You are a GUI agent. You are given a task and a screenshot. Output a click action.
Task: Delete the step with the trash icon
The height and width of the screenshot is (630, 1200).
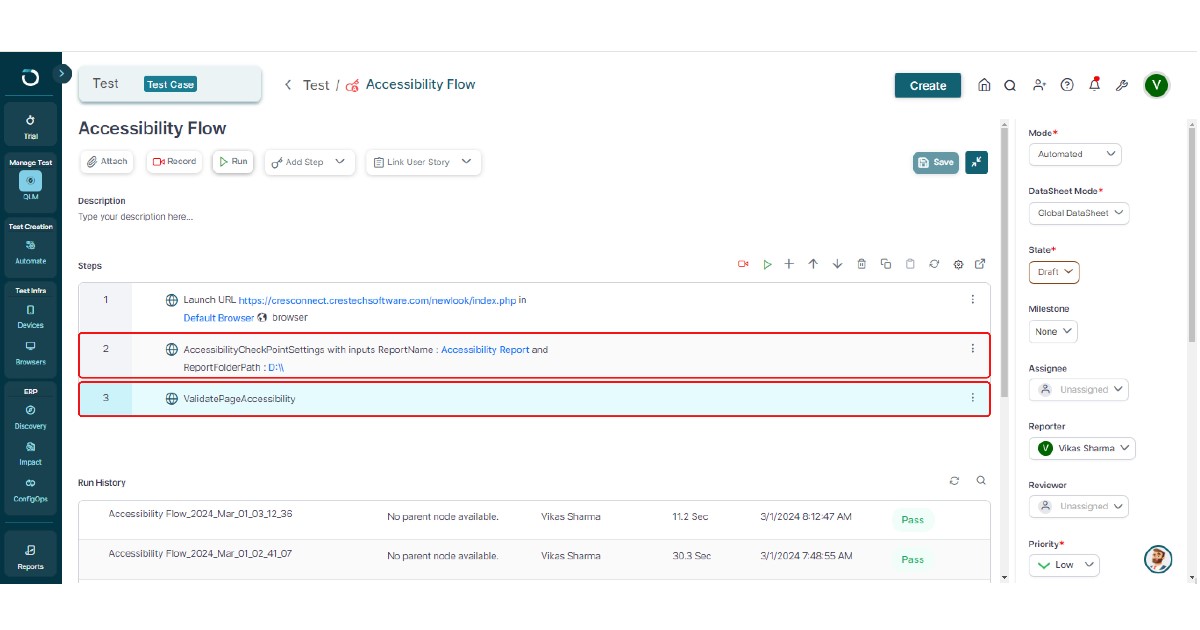point(862,264)
